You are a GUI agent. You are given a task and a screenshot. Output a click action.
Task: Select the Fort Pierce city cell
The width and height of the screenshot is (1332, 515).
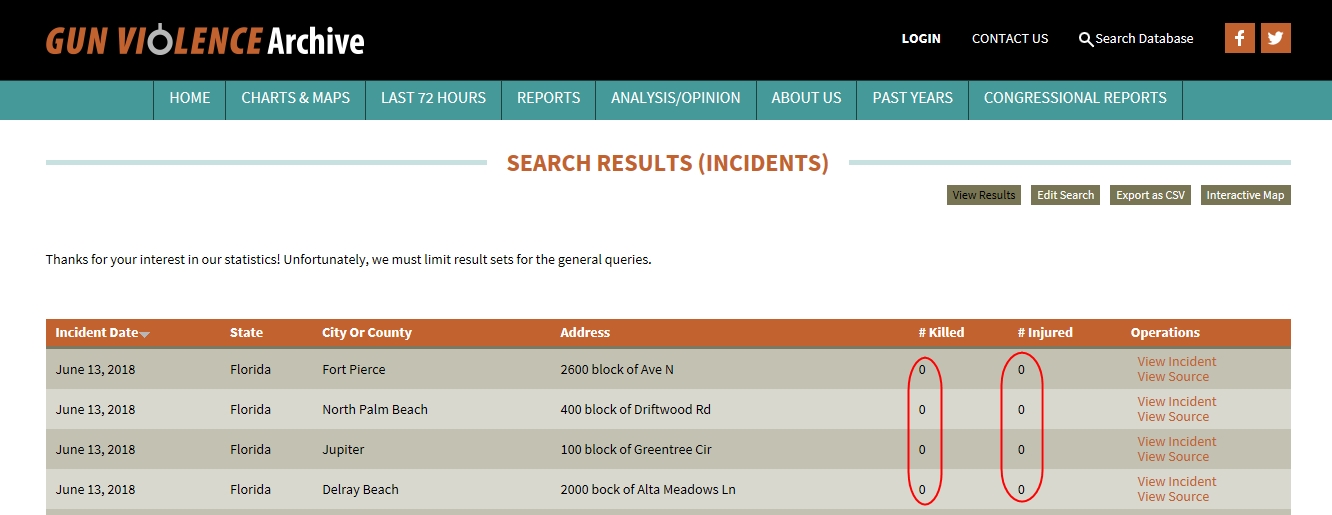(354, 370)
